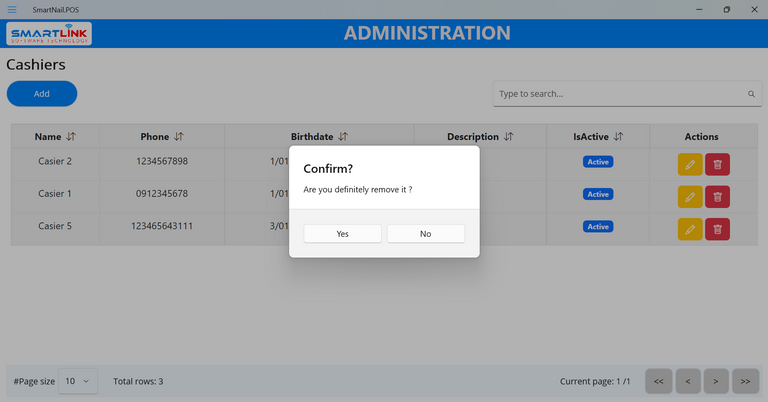Screen dimensions: 768x402
Task: Sort by the IsActive column
Action: 618,137
